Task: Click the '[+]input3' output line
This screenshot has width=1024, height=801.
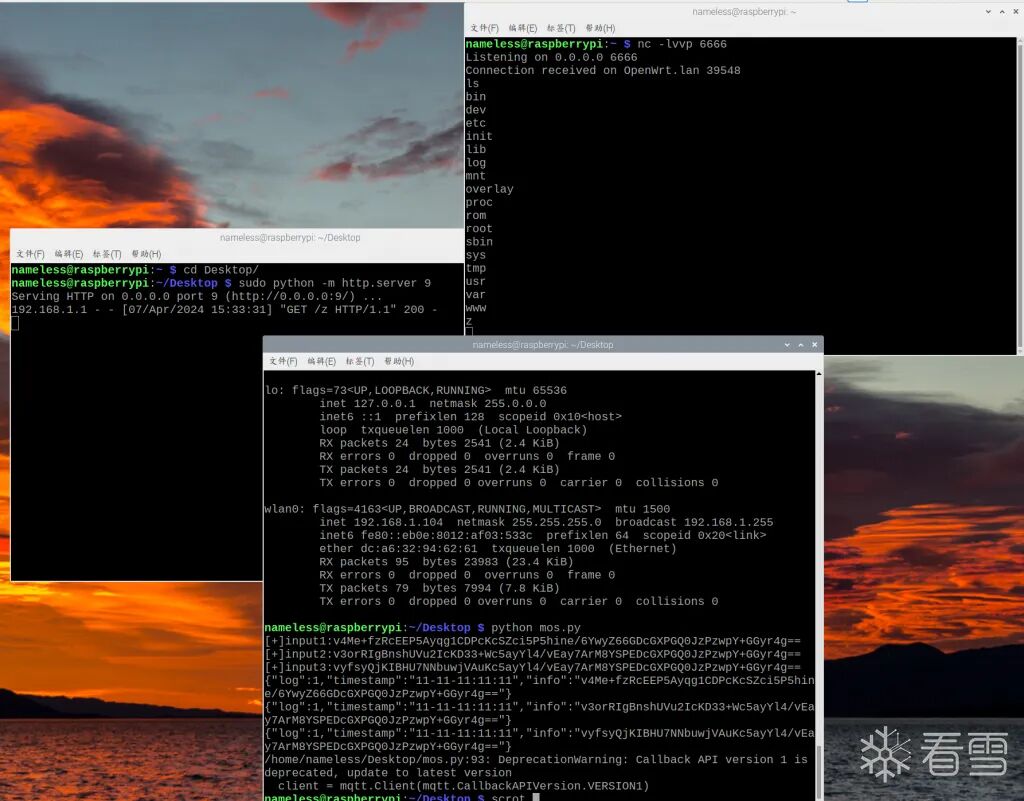Action: 532,667
